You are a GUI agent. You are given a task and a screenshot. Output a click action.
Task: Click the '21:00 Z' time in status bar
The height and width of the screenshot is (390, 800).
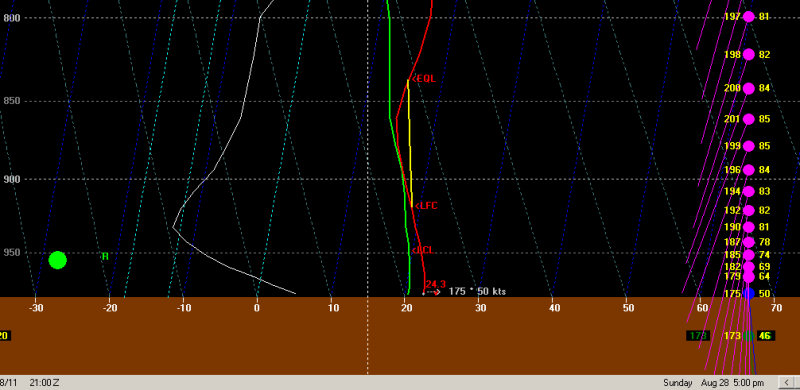(x=44, y=383)
